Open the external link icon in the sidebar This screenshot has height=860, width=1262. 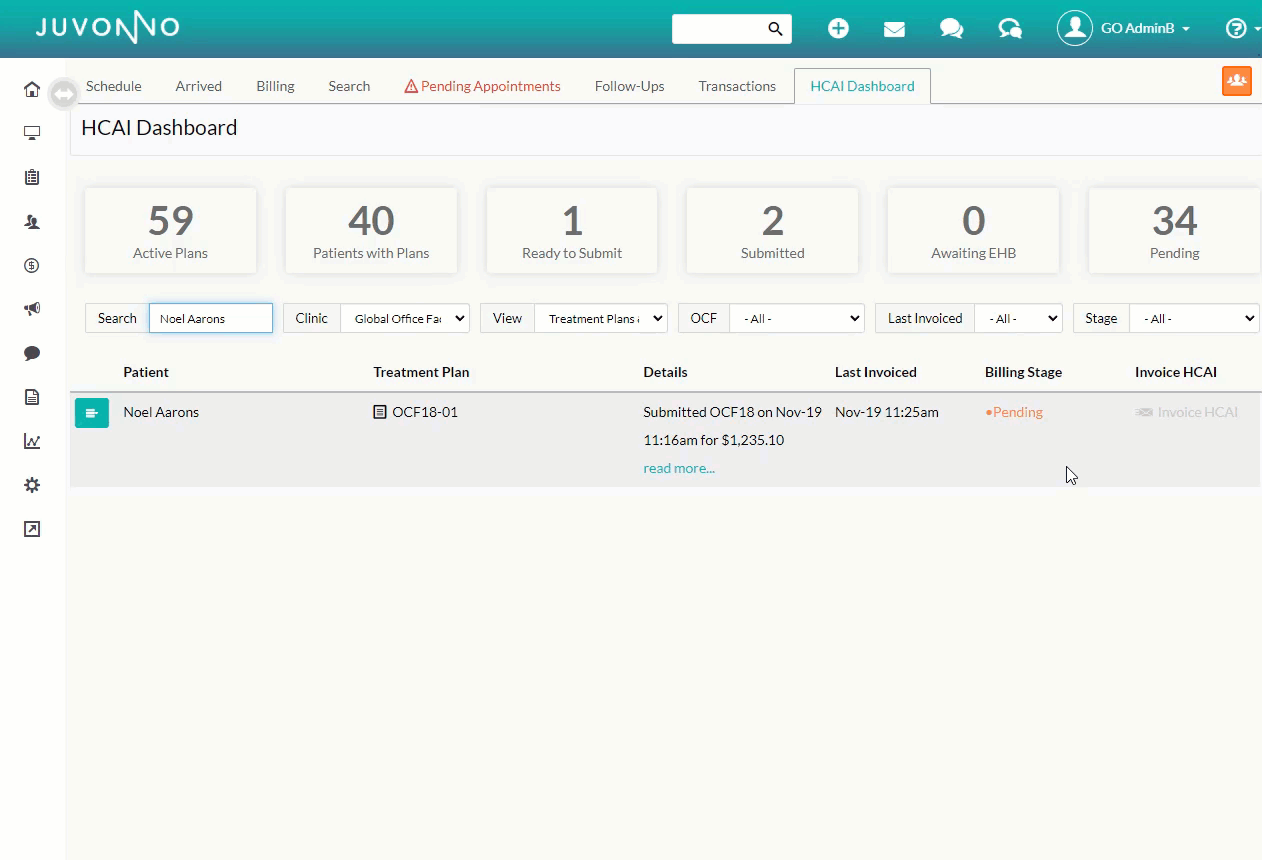coord(32,529)
